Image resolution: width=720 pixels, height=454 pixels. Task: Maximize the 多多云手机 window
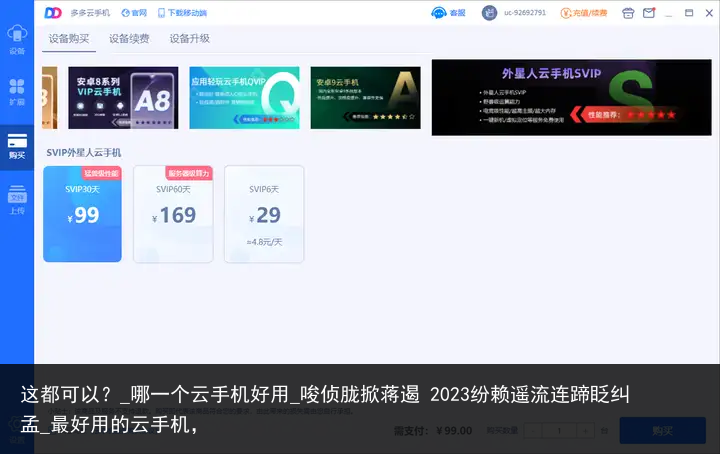[689, 13]
